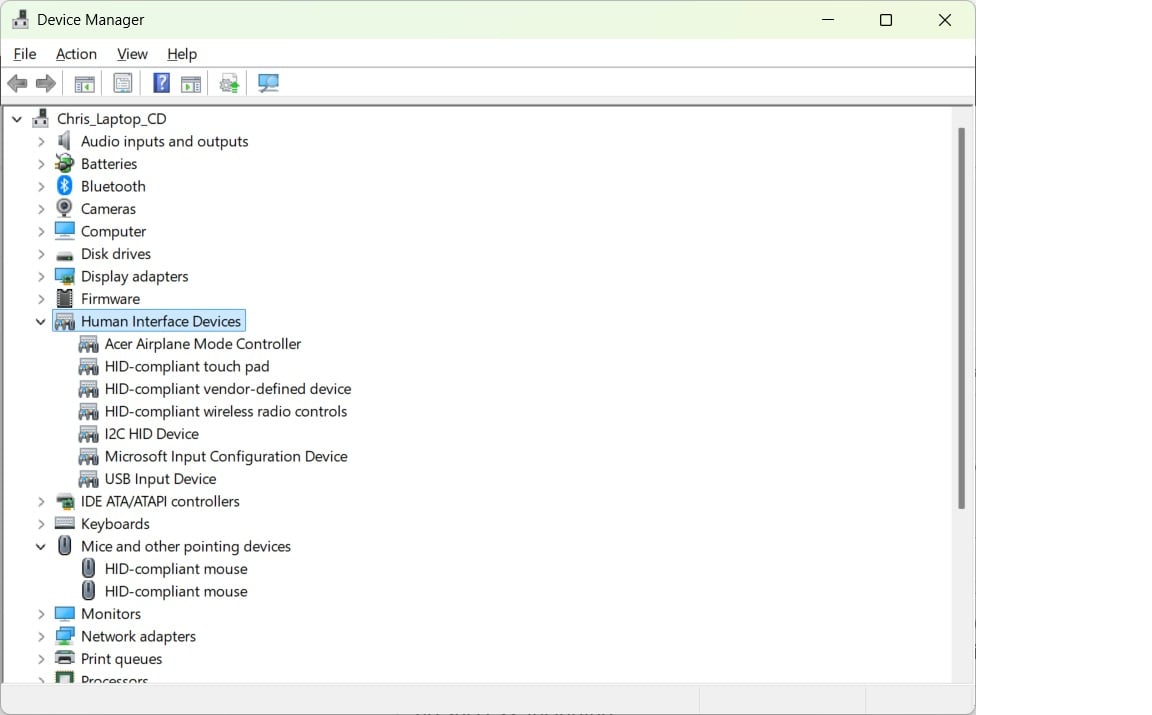This screenshot has height=715, width=1152.
Task: Click Show/Hide Console Tree toolbar icon
Action: 84,83
